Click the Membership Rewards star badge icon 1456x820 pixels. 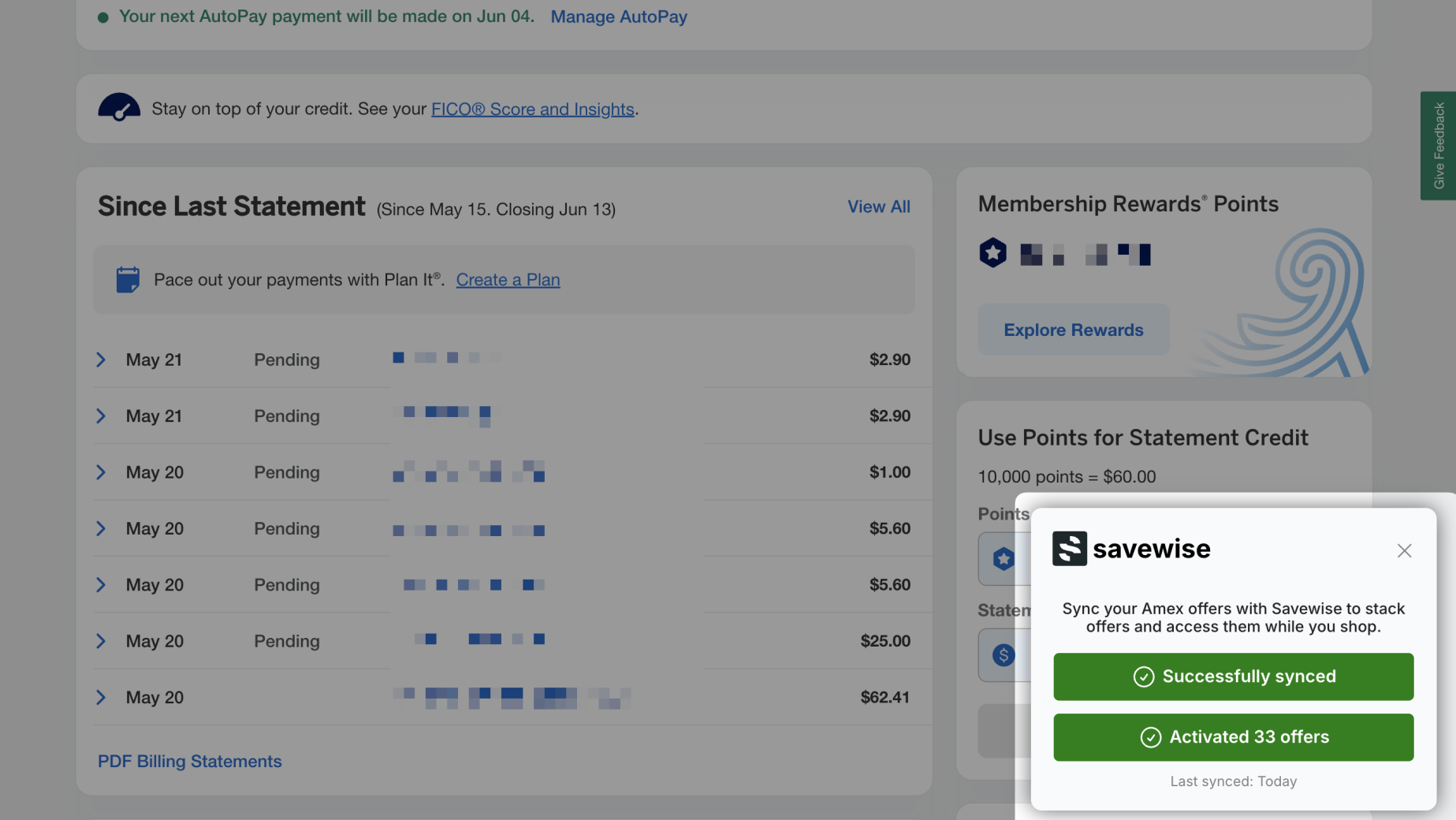click(992, 253)
